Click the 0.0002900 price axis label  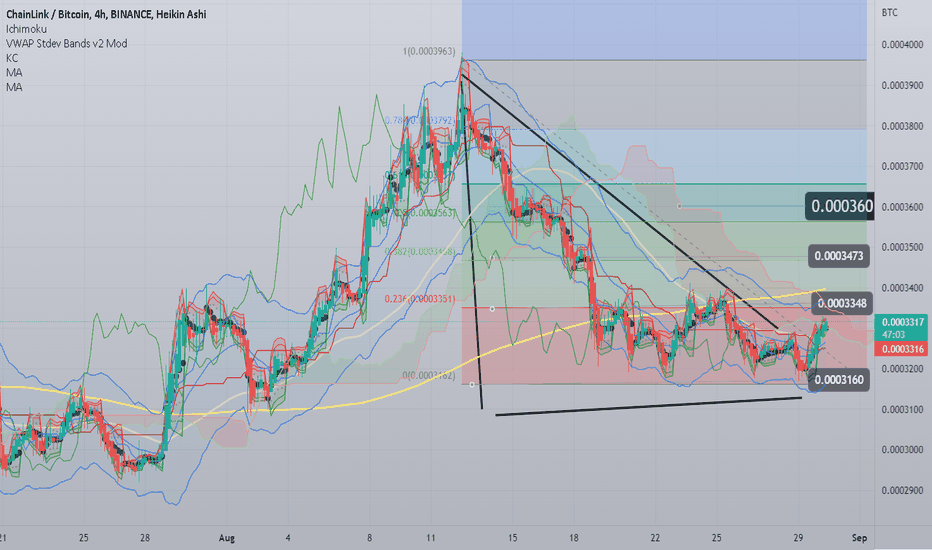[x=902, y=490]
